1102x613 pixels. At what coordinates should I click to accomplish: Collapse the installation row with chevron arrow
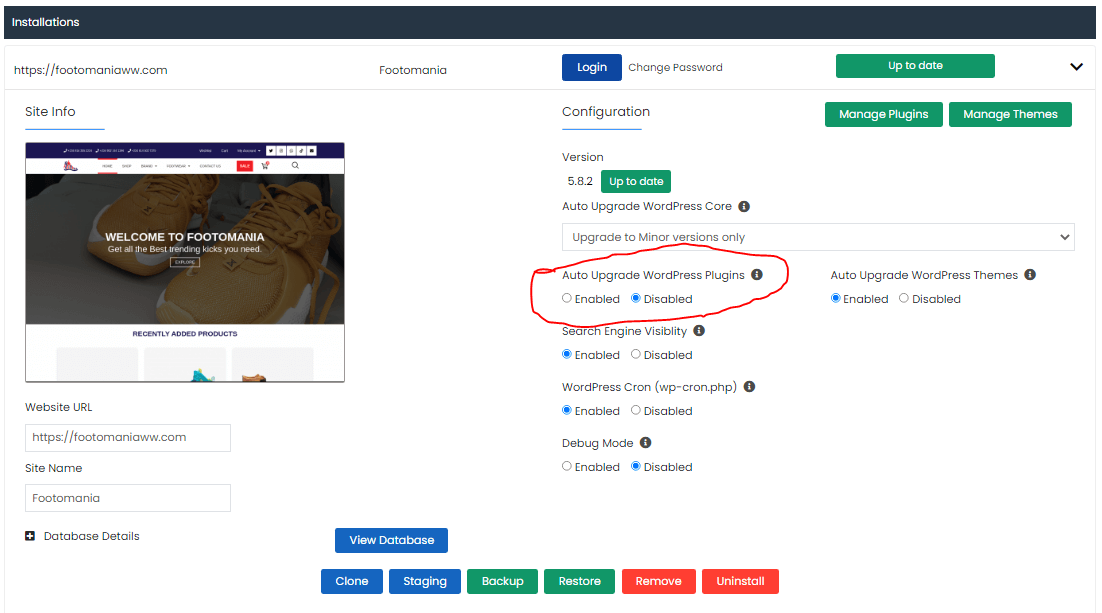pos(1076,67)
